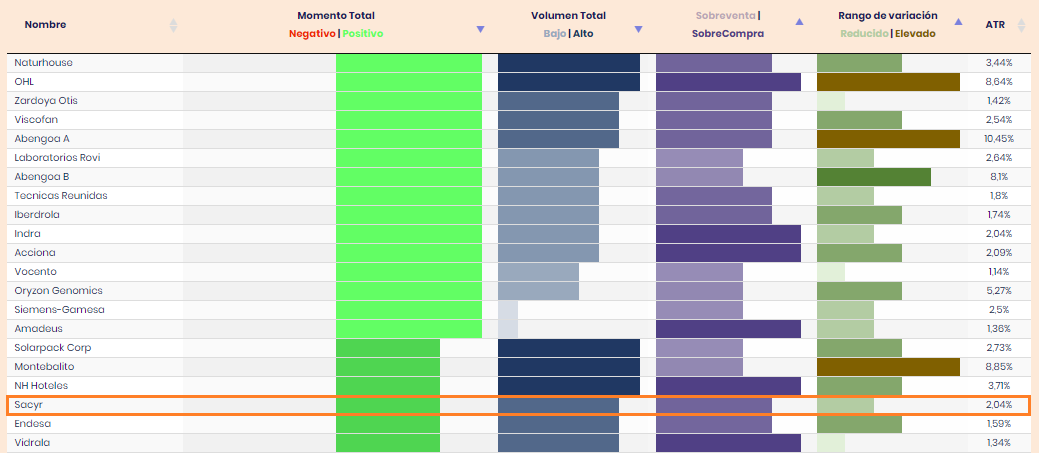Viewport: 1040px width, 453px height.
Task: Click the Montebalito ATR value 8,85%
Action: coord(999,367)
